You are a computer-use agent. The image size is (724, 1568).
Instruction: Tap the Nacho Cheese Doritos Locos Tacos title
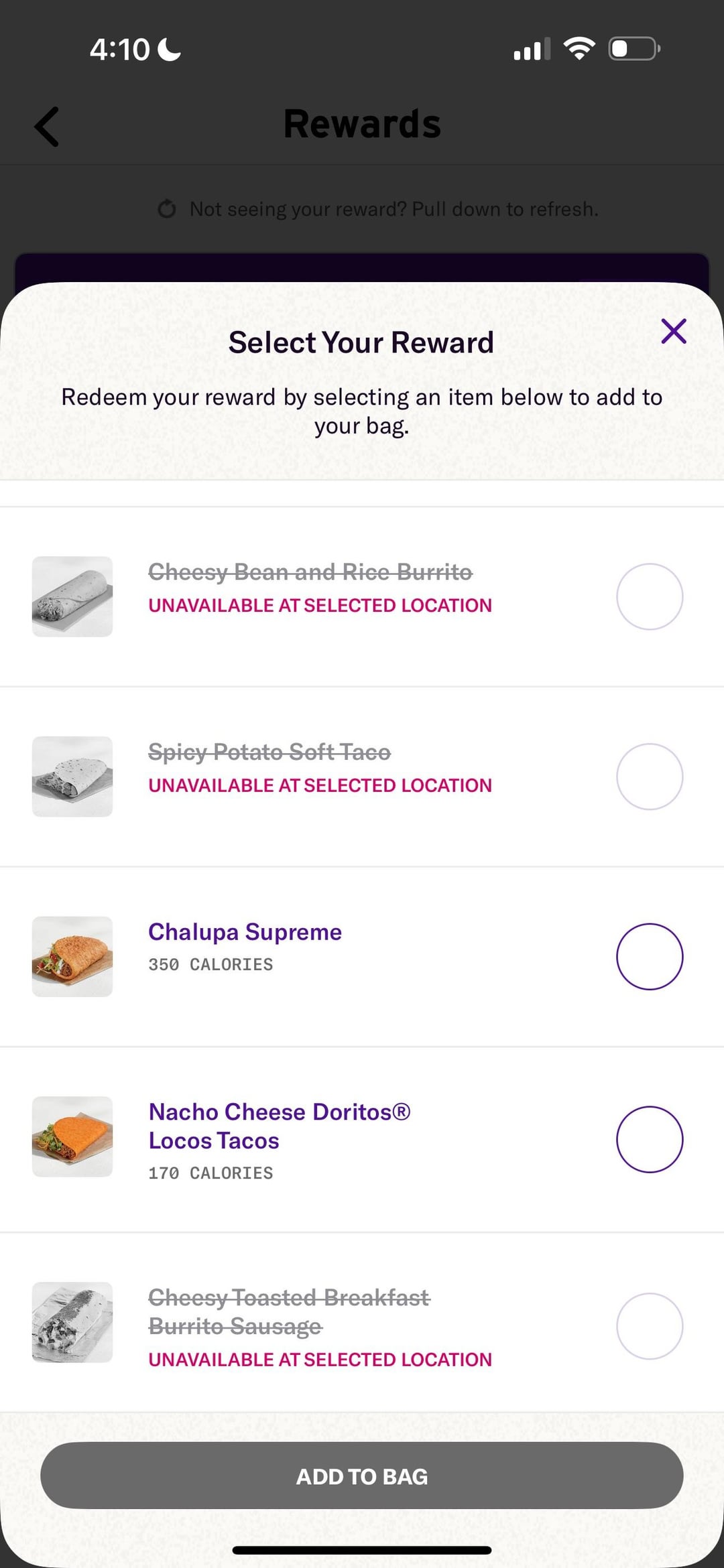(279, 1126)
